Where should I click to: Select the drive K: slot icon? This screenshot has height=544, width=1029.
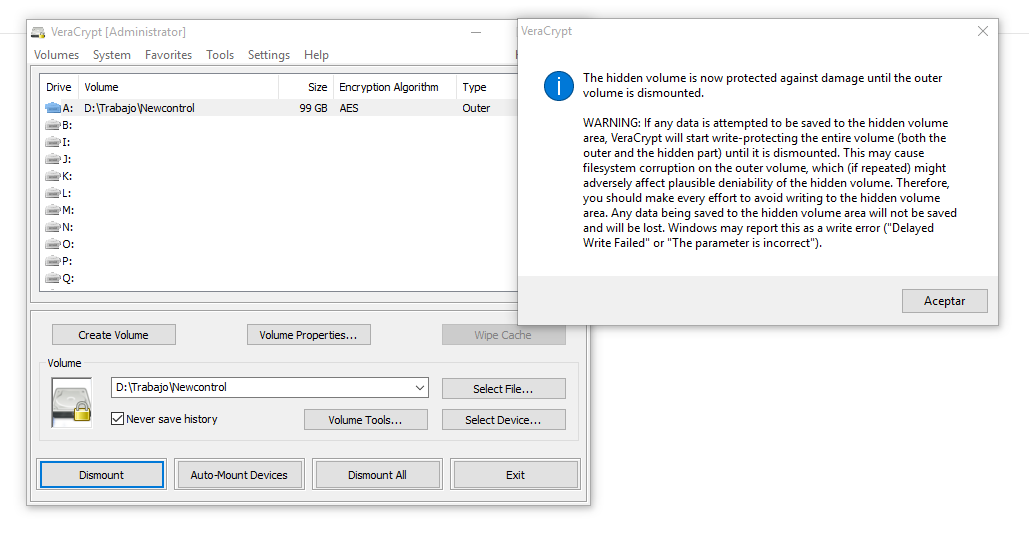[x=52, y=176]
